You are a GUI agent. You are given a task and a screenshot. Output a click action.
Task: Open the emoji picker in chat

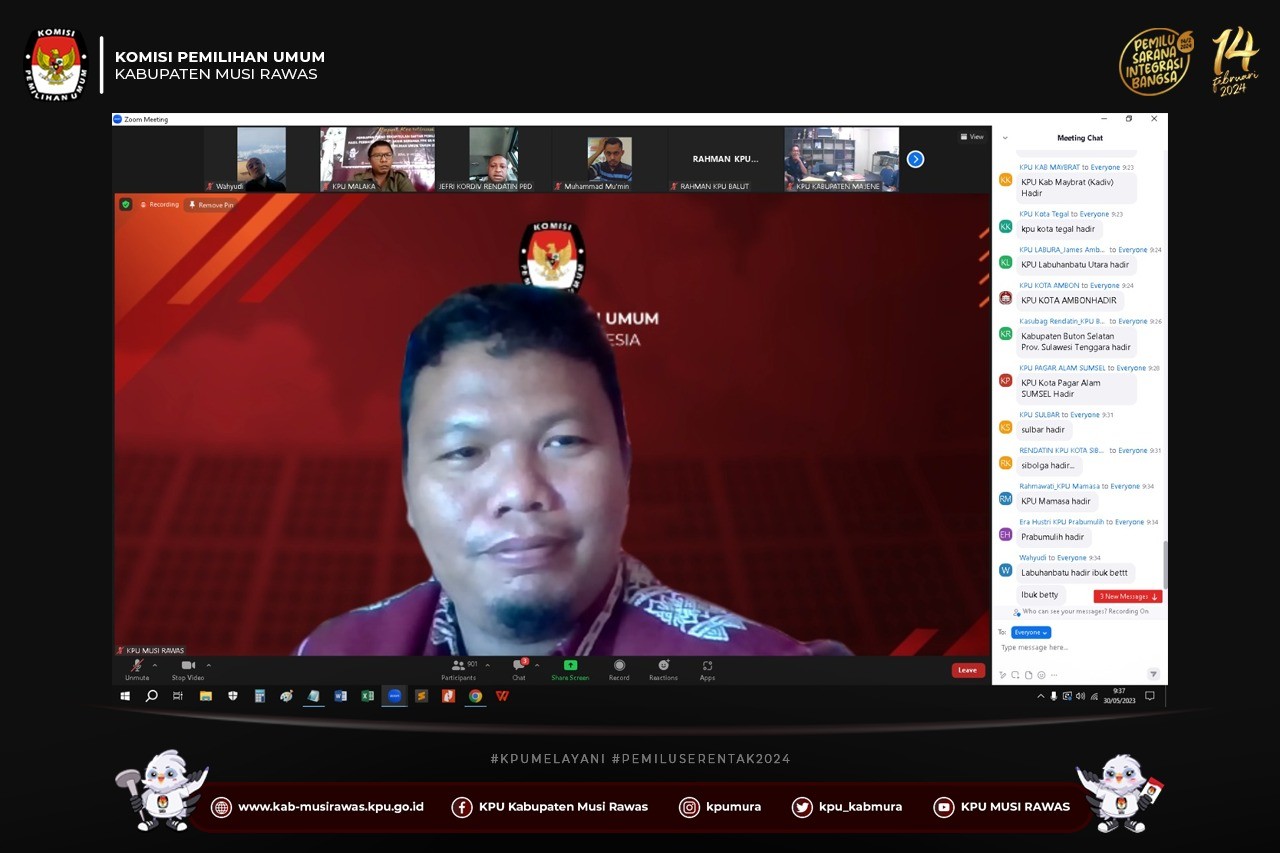[1041, 675]
